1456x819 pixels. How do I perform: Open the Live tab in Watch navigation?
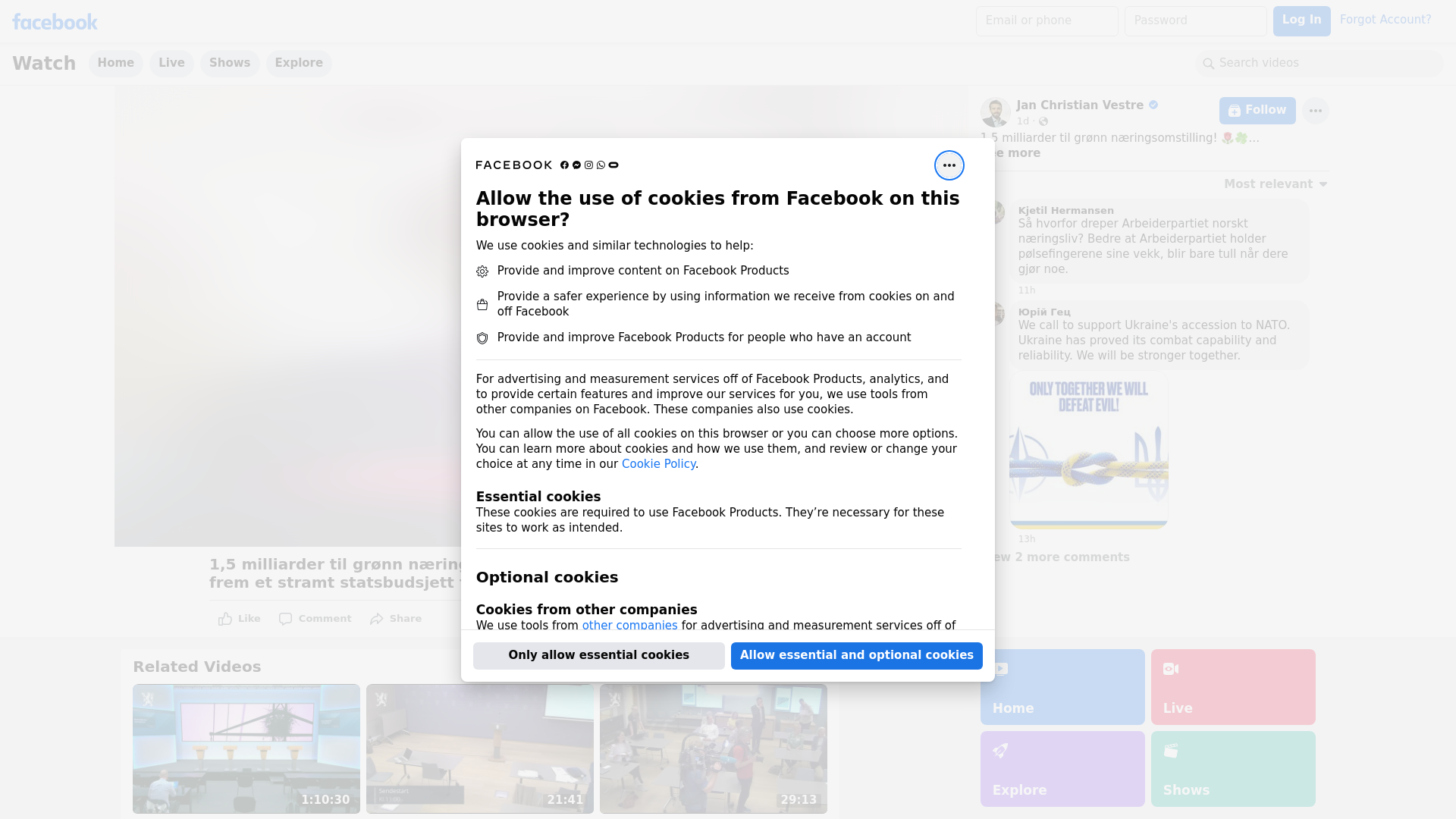pyautogui.click(x=171, y=63)
